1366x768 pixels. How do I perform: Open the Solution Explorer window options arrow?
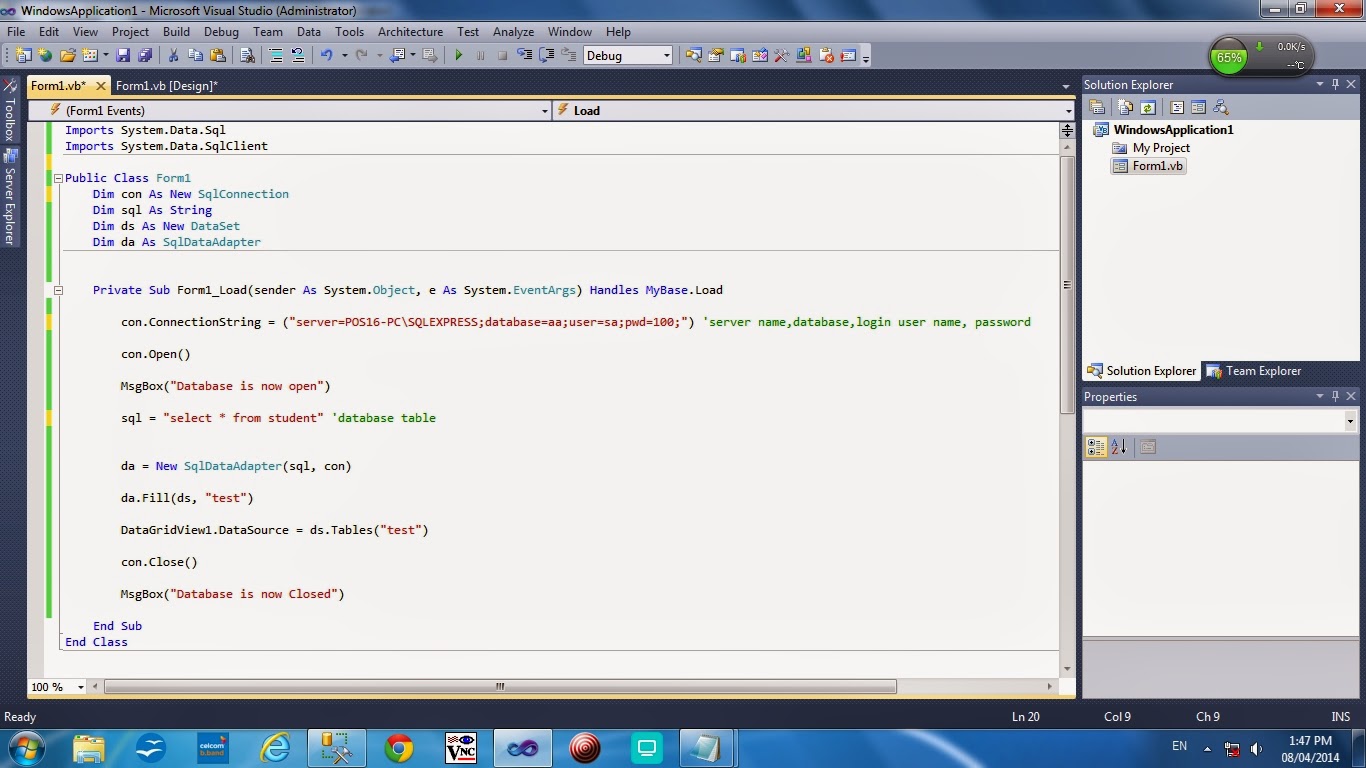1320,85
